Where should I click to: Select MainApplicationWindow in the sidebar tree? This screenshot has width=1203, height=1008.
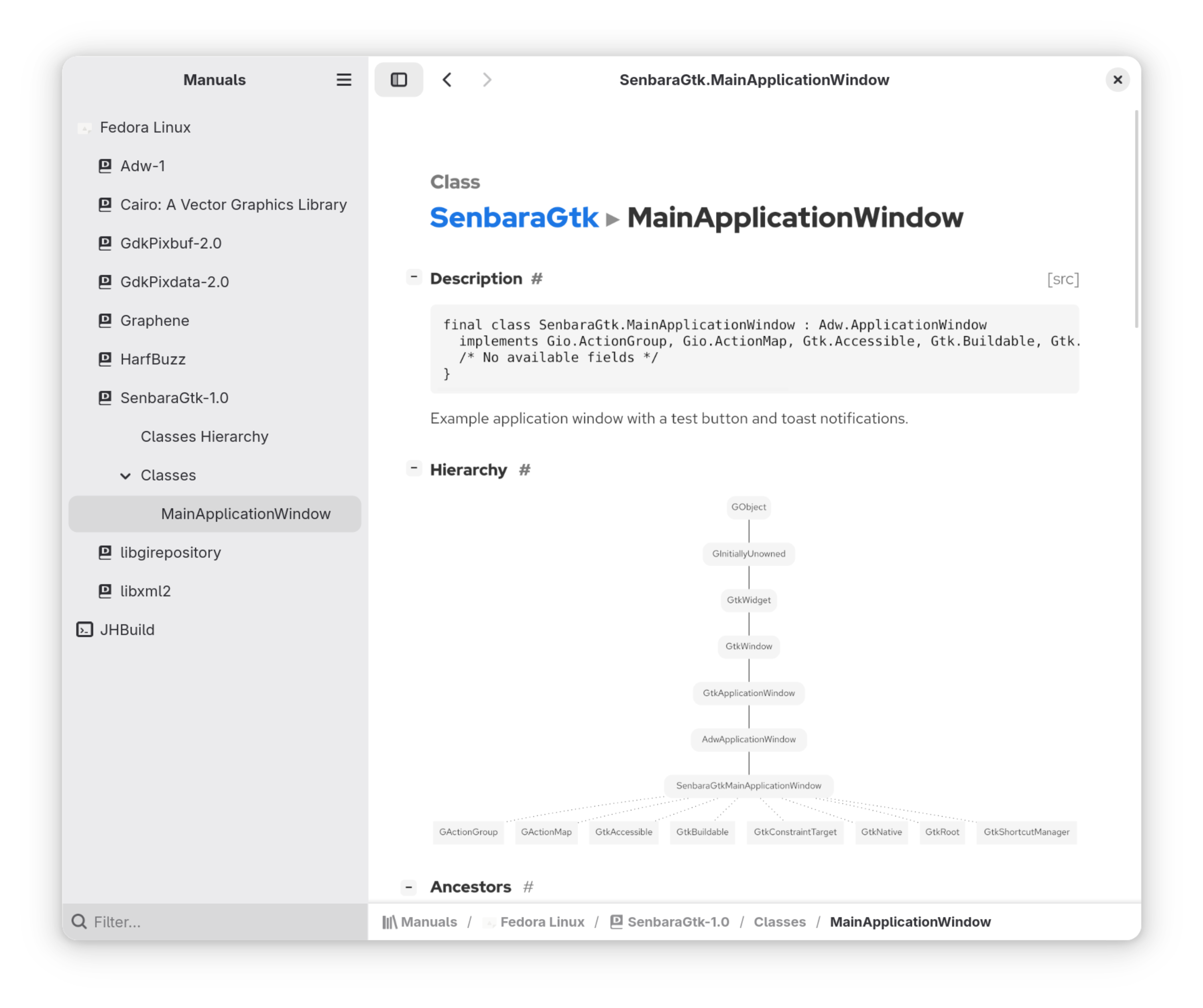[215, 514]
